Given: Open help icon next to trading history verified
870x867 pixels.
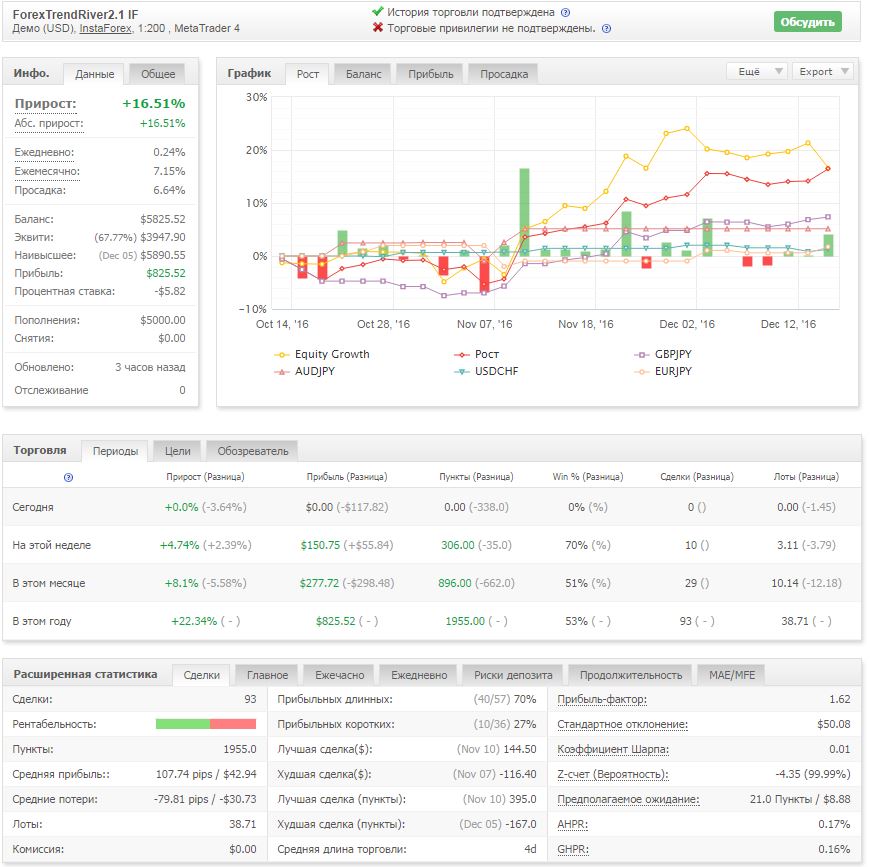Looking at the screenshot, I should [x=565, y=12].
